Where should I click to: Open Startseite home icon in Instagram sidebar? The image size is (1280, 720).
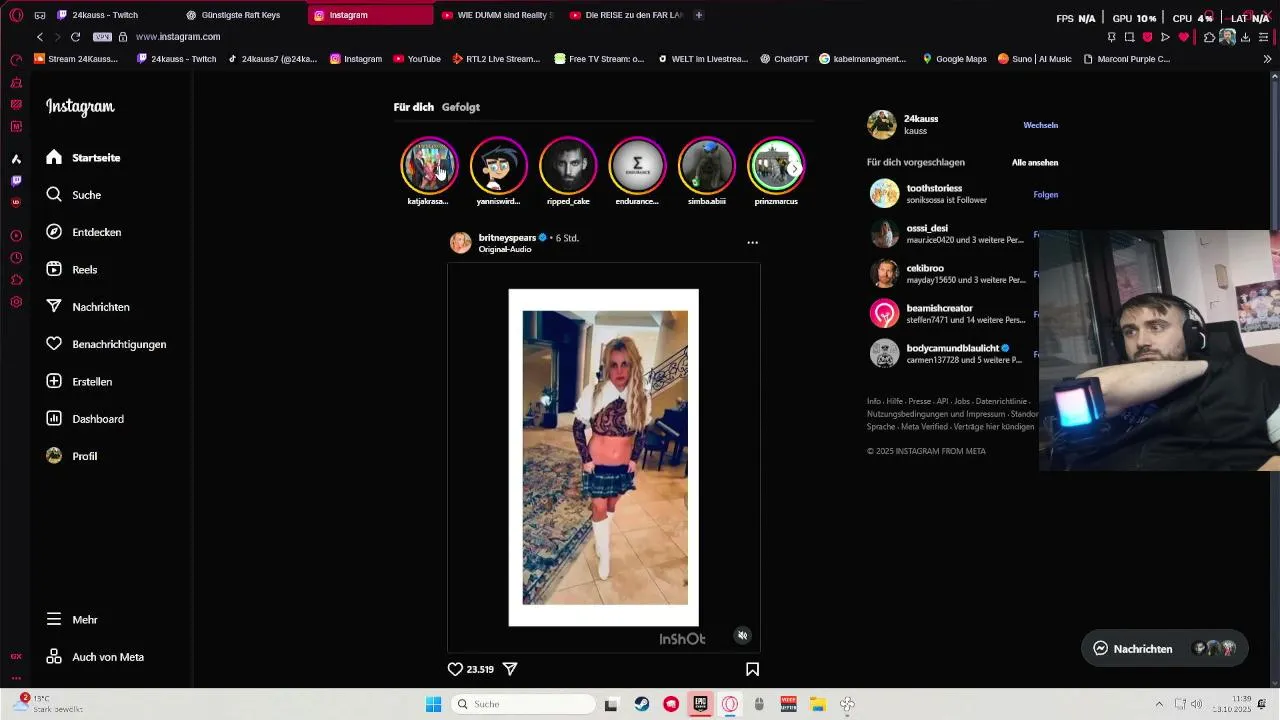click(54, 157)
